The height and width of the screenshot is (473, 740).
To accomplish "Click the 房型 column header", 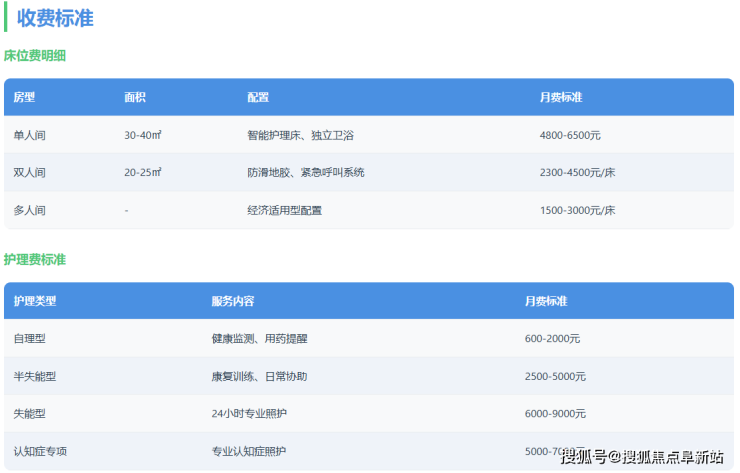I will [x=24, y=97].
